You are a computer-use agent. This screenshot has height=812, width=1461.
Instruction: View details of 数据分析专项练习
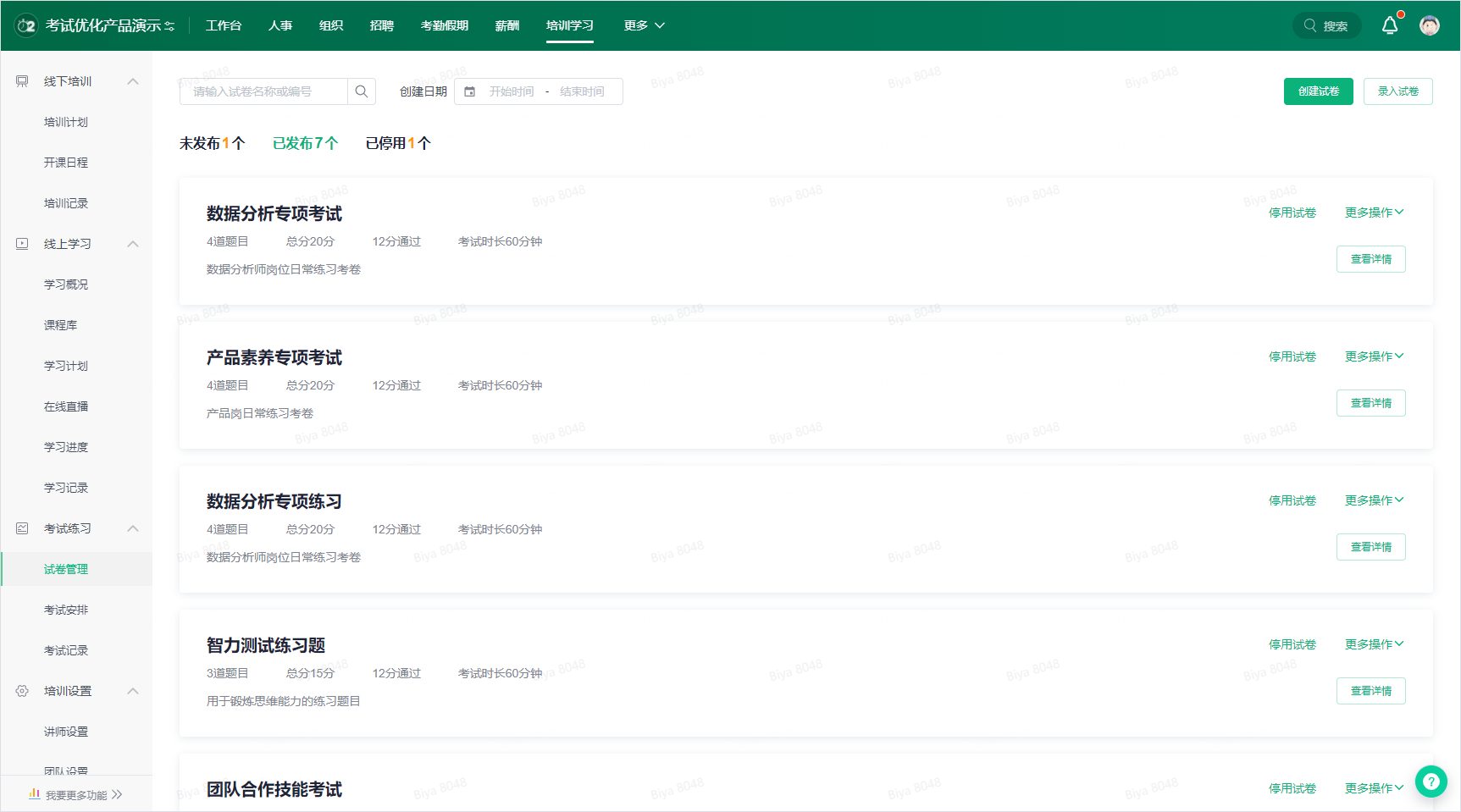click(x=1371, y=547)
